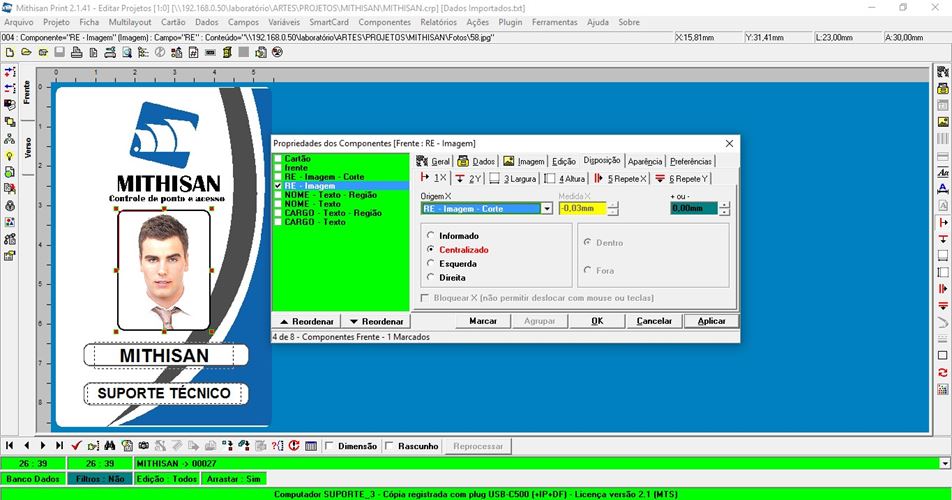The height and width of the screenshot is (500, 952).
Task: Click the red question mark braces icon
Action: tap(277, 445)
